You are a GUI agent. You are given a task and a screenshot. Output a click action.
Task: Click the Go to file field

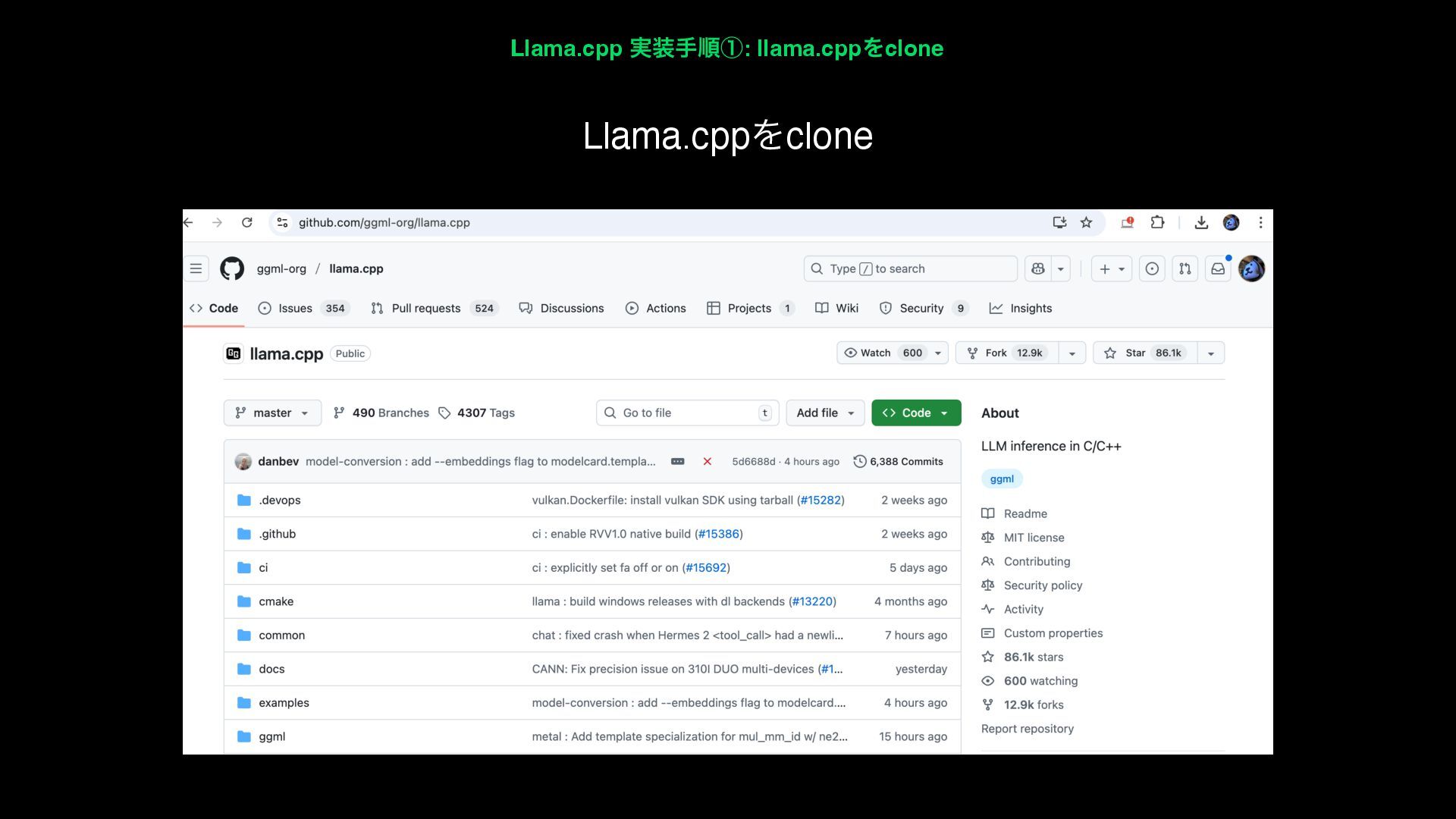688,413
